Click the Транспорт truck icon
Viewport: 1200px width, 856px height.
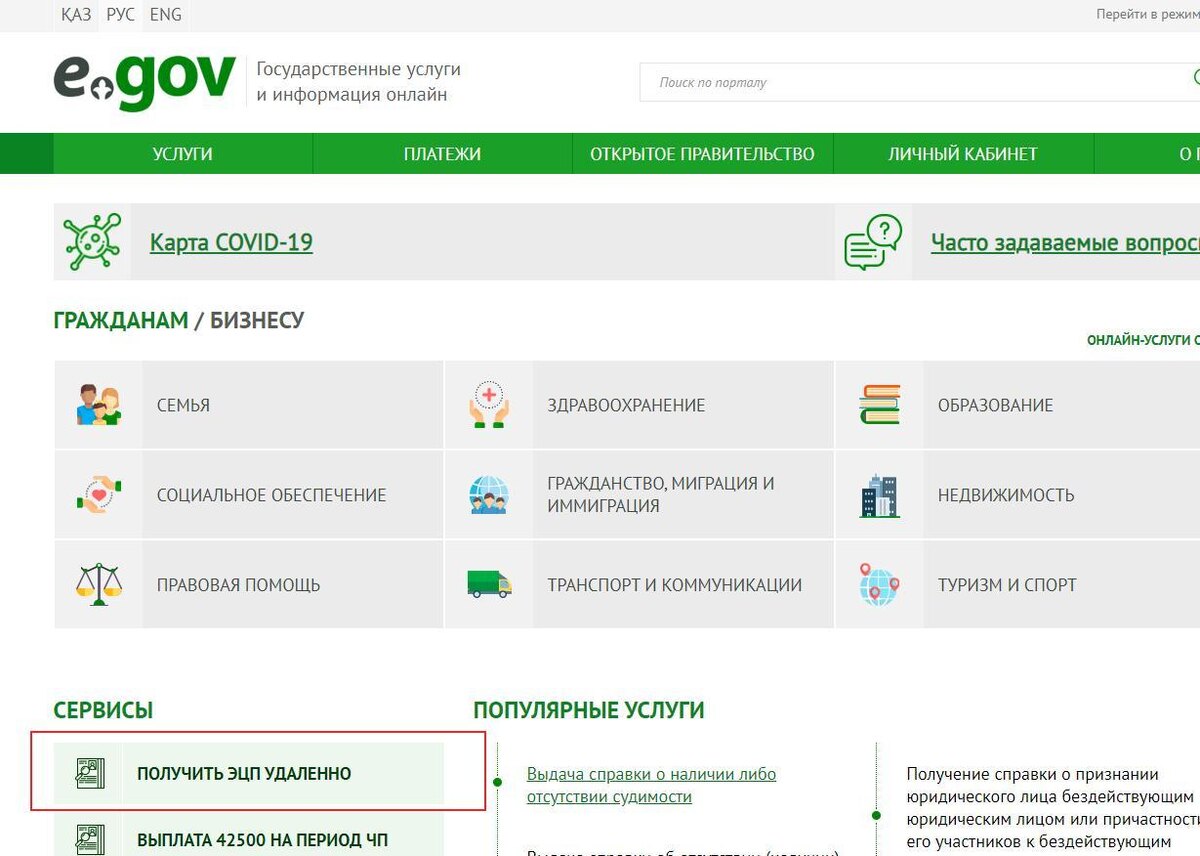tap(489, 584)
